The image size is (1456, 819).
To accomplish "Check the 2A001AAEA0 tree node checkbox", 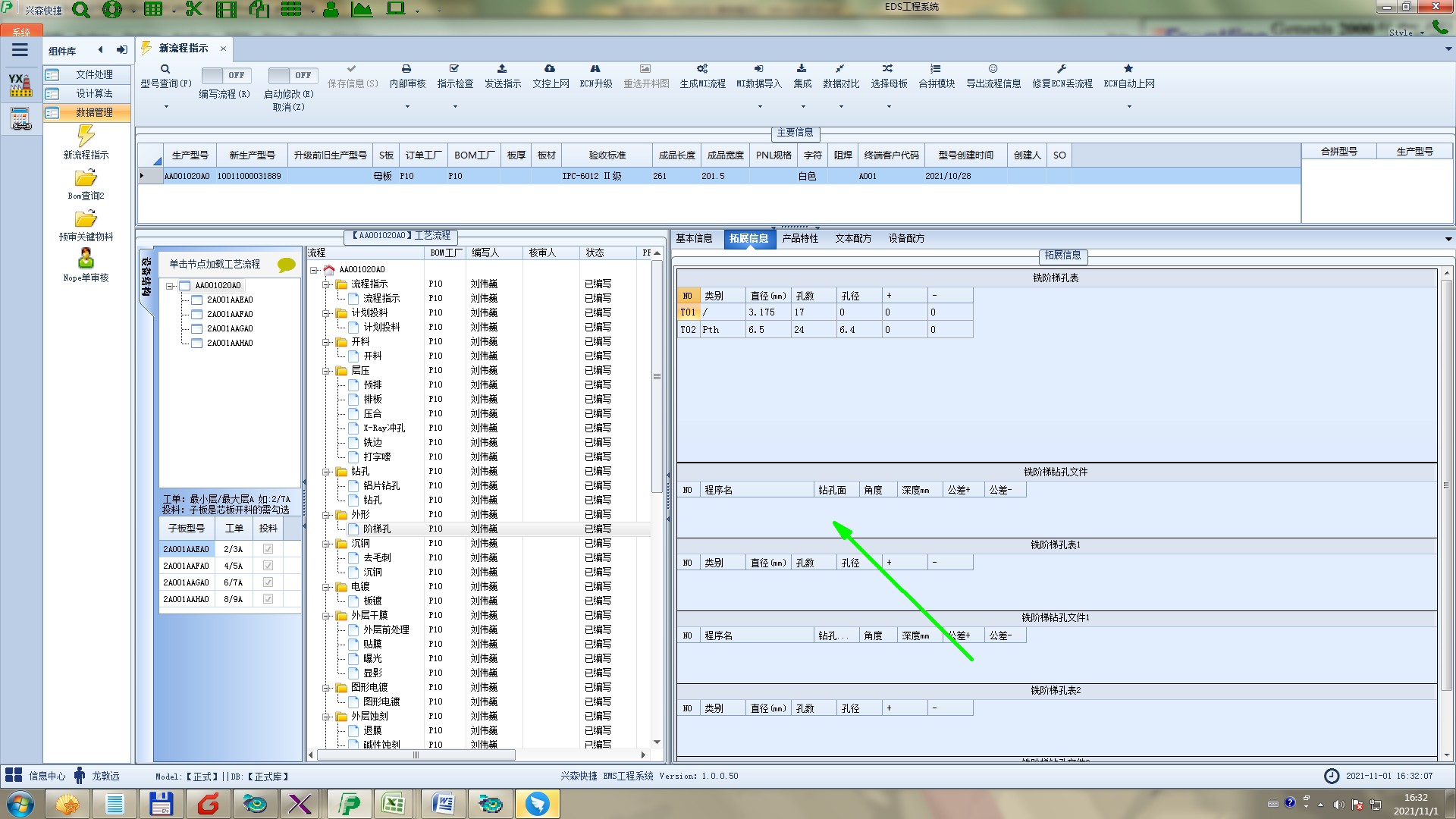I will pos(197,300).
